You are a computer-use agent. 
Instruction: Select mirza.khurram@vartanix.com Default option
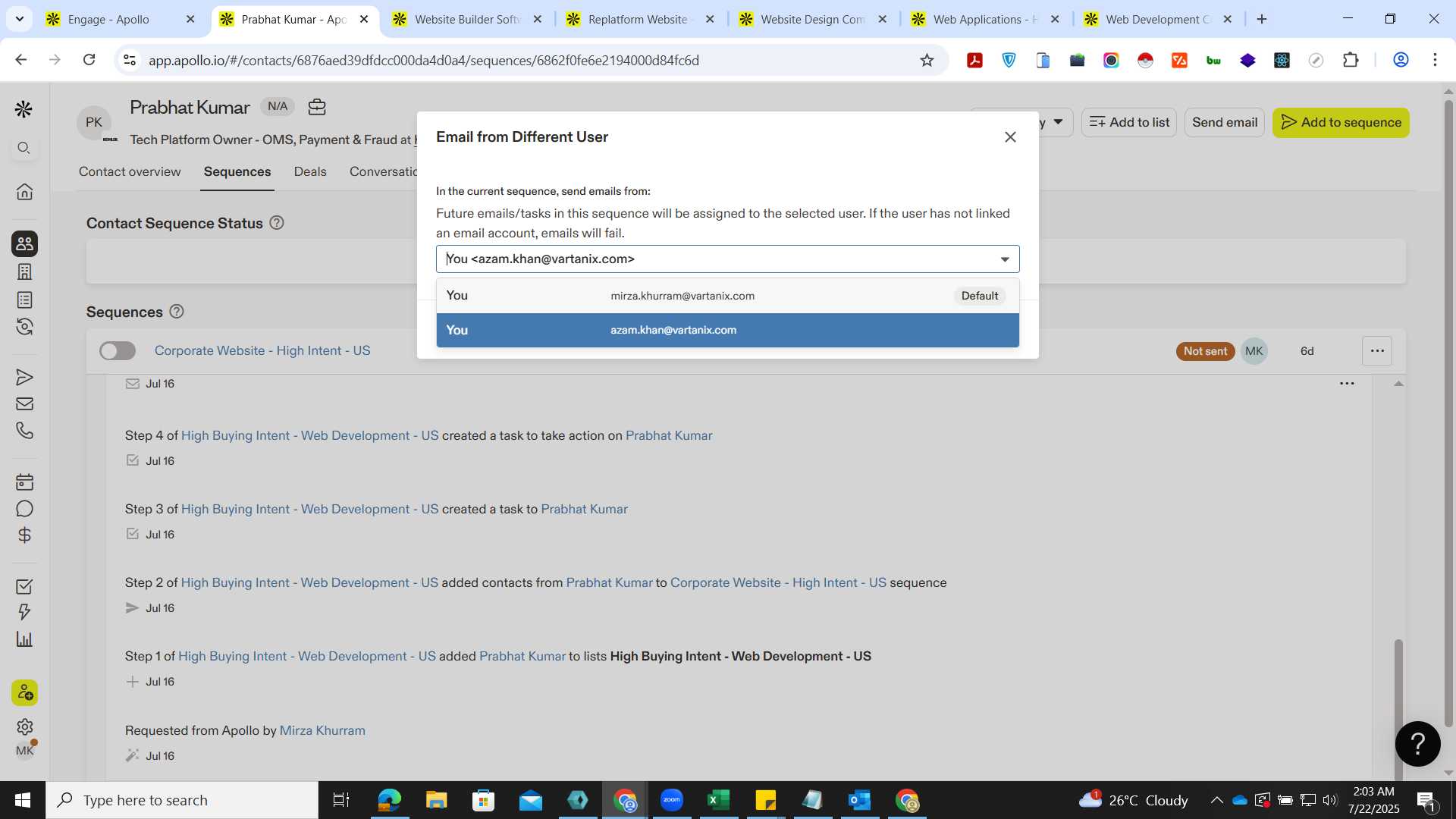click(727, 296)
